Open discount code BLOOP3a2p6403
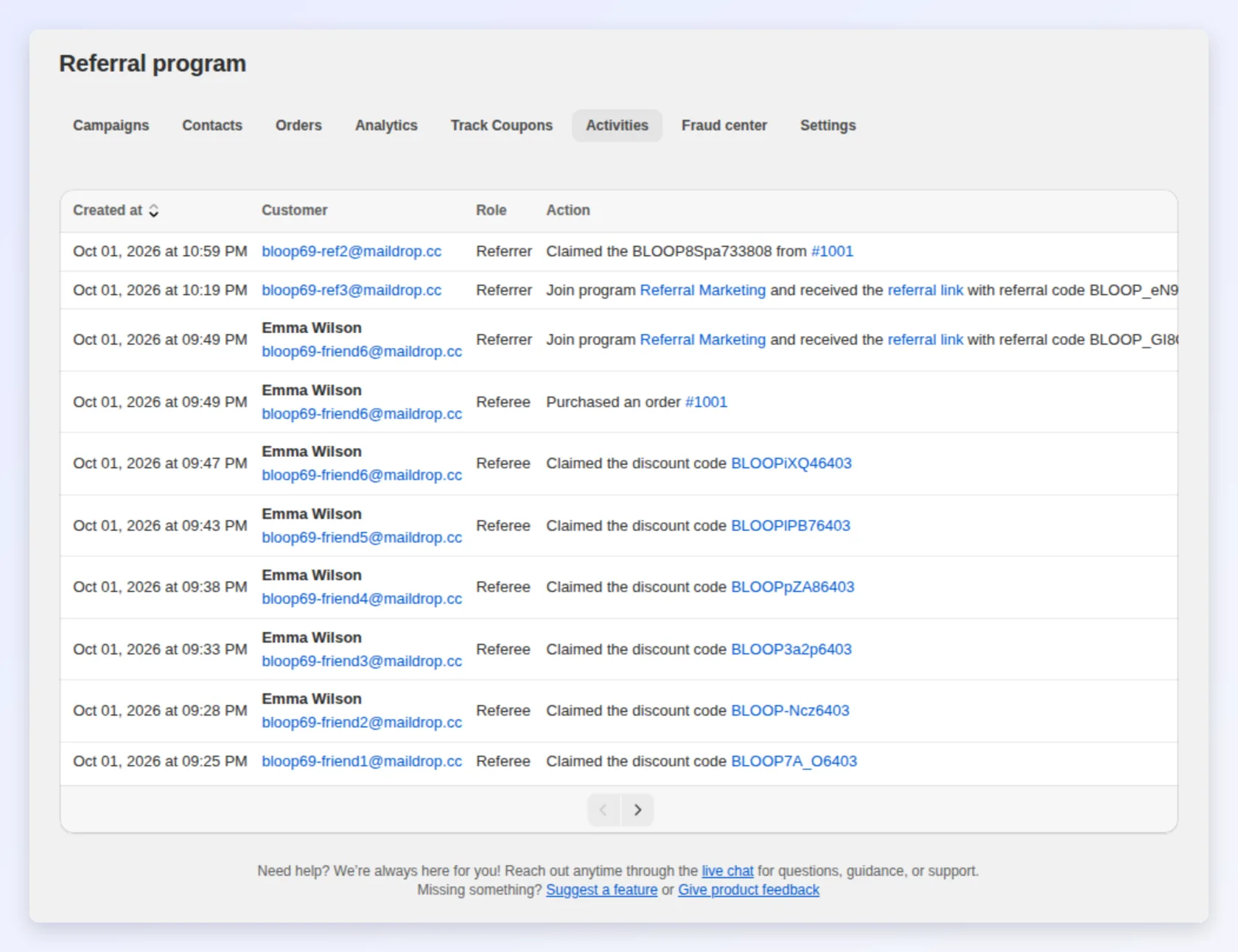Image resolution: width=1238 pixels, height=952 pixels. 791,650
